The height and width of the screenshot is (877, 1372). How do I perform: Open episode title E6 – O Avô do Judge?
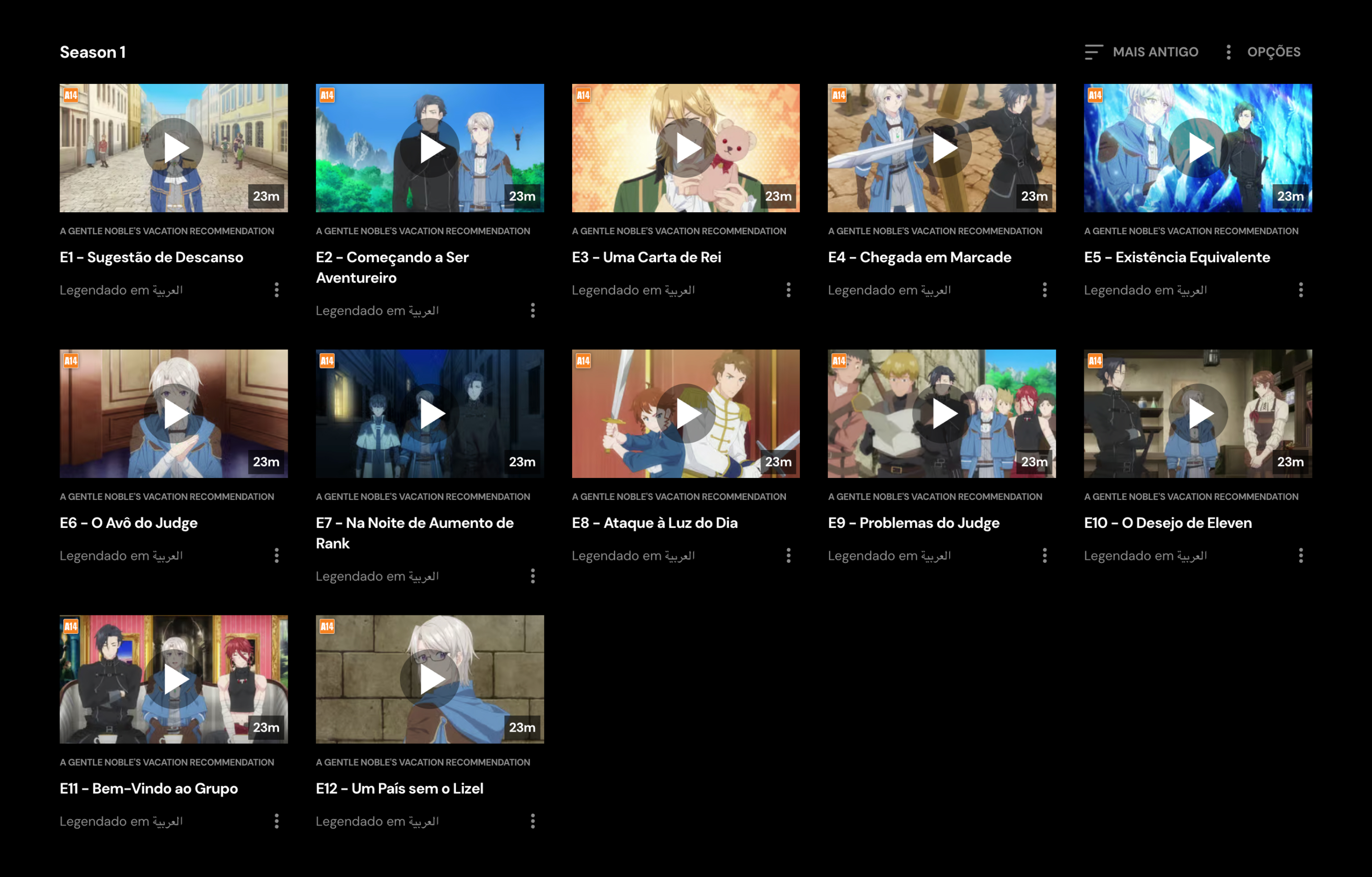129,523
